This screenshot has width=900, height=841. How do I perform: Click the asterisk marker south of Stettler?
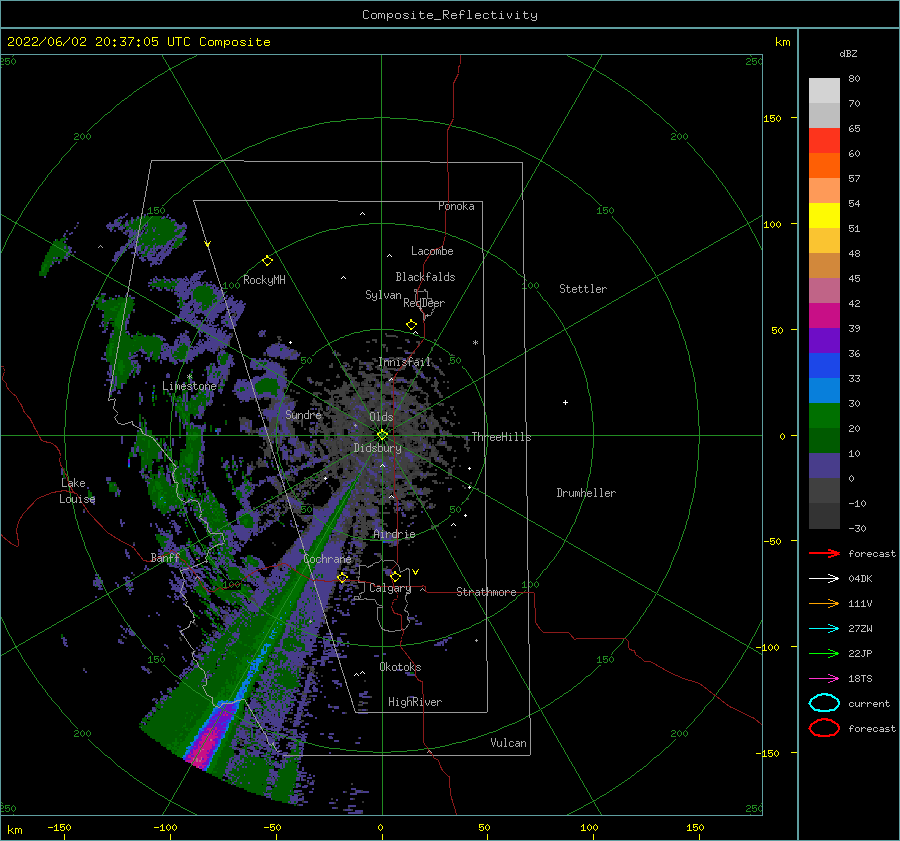coord(475,343)
